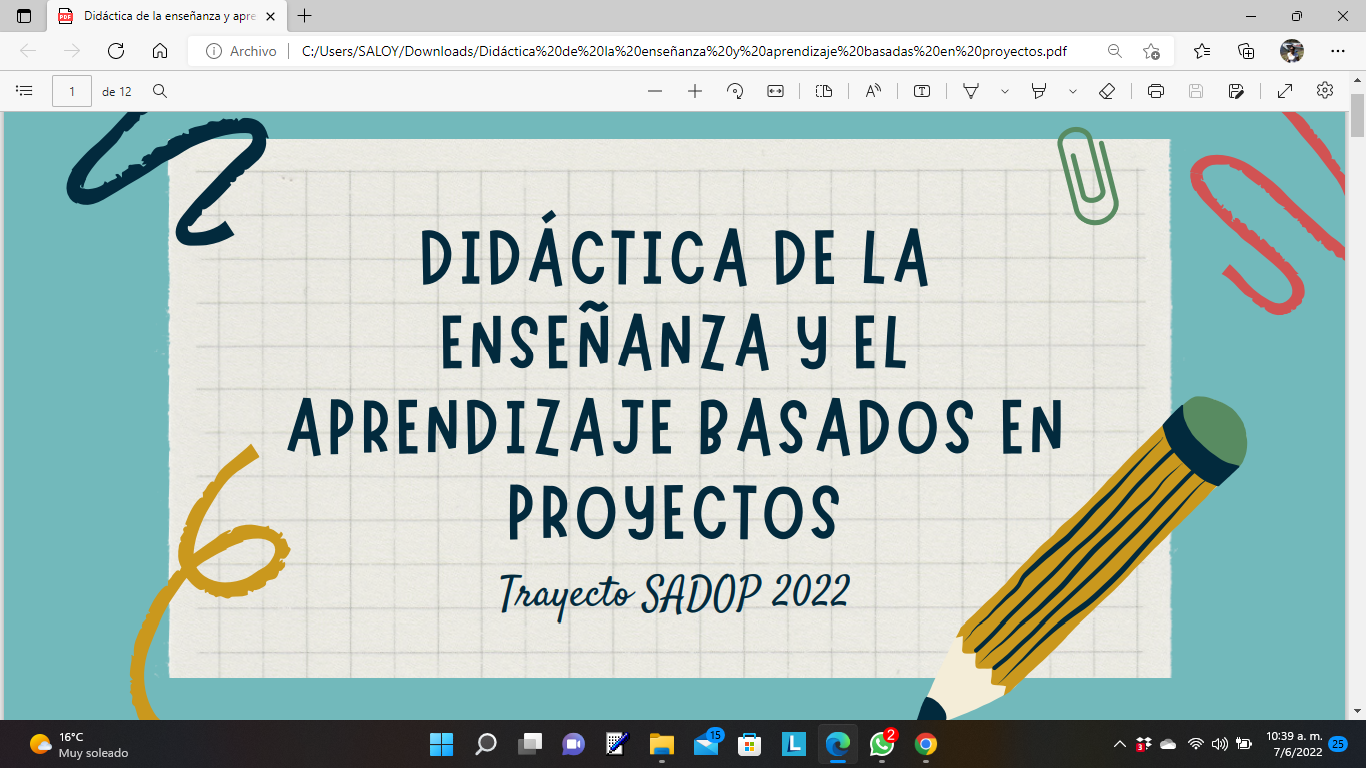This screenshot has height=768, width=1366.
Task: Pick the Erase annotation tool
Action: click(x=1106, y=90)
